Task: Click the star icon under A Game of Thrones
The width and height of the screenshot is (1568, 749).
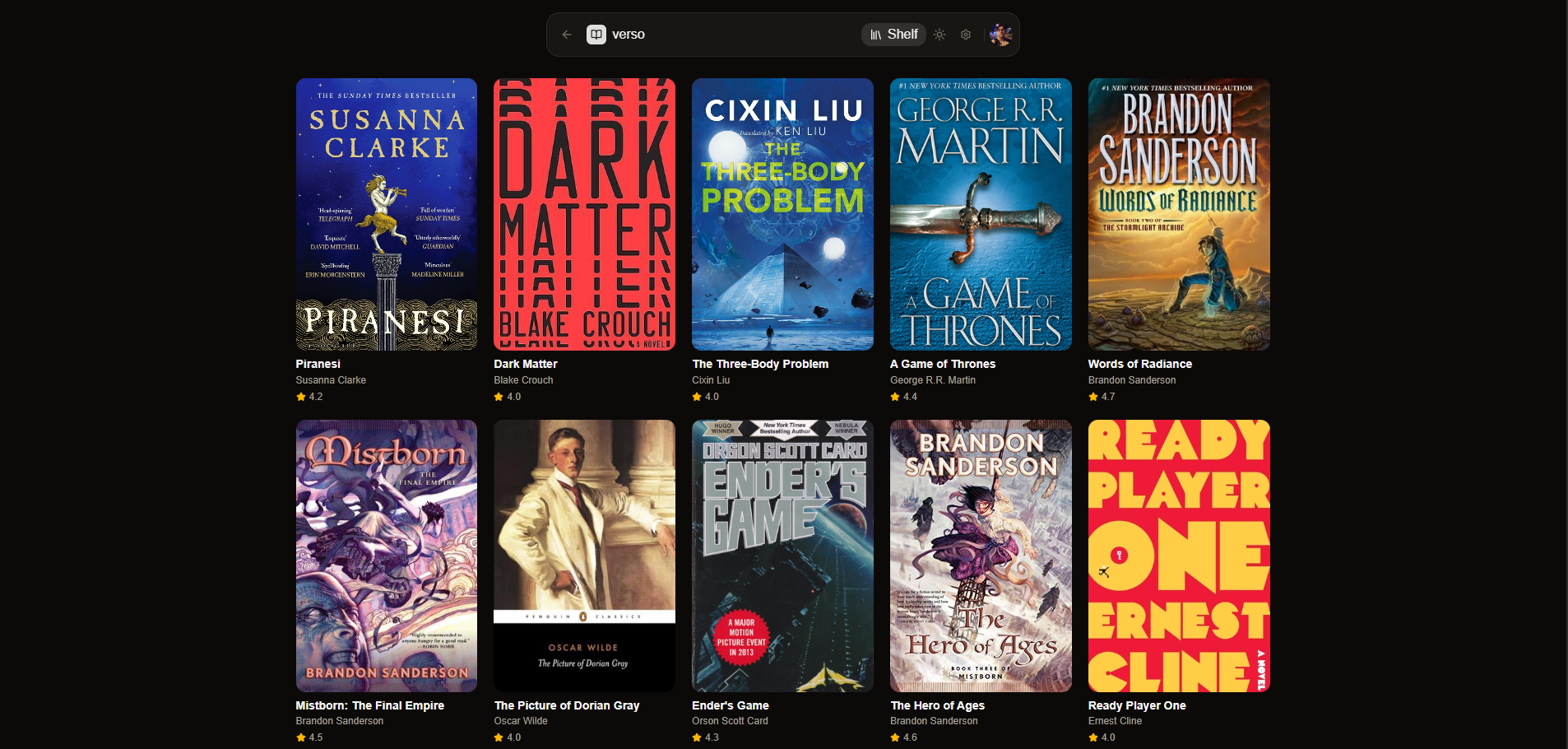Action: click(895, 397)
